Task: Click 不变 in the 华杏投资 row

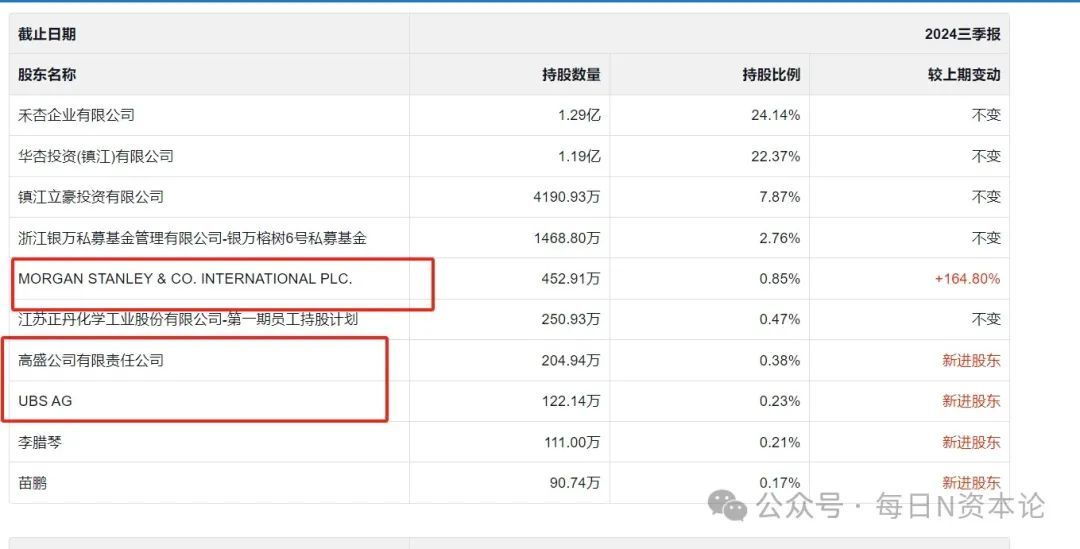Action: click(x=986, y=156)
